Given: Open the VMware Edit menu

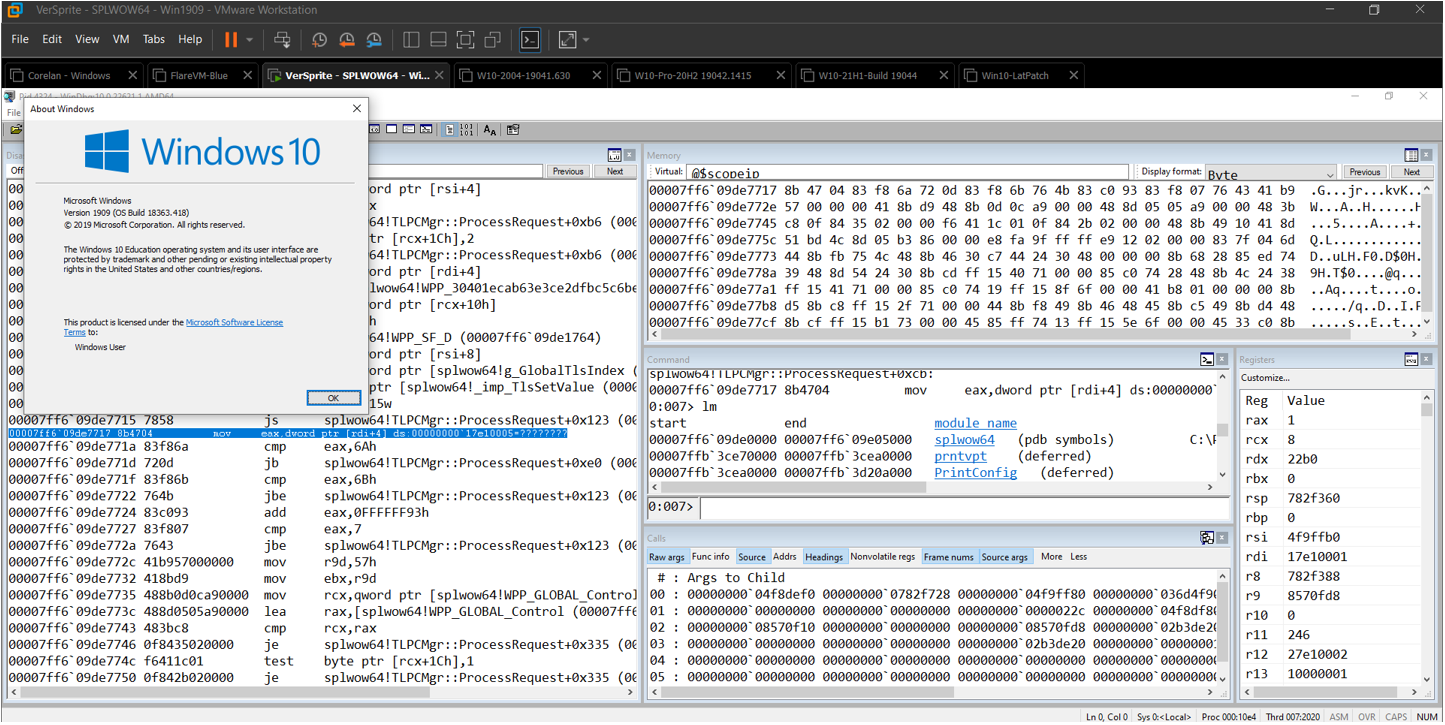Looking at the screenshot, I should (52, 40).
